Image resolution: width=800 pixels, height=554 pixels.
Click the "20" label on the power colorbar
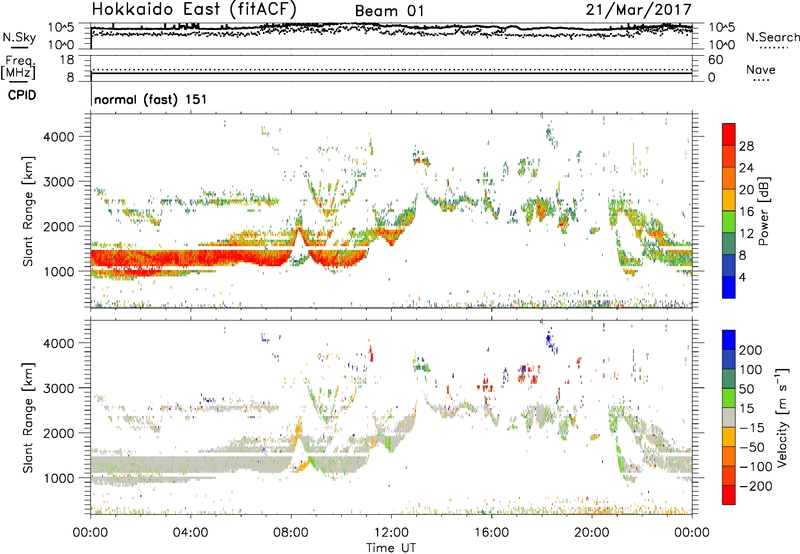pos(746,190)
